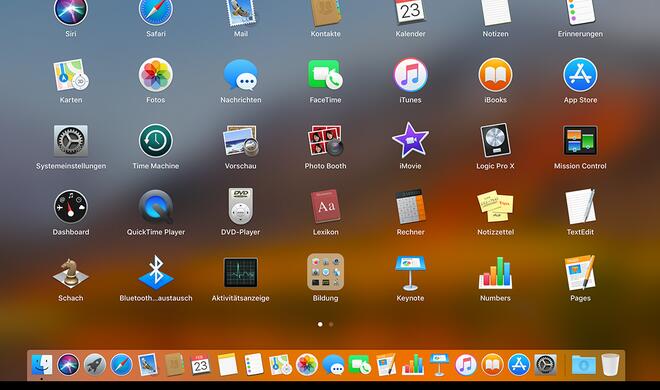Open the Trash in the Dock

coord(610,364)
